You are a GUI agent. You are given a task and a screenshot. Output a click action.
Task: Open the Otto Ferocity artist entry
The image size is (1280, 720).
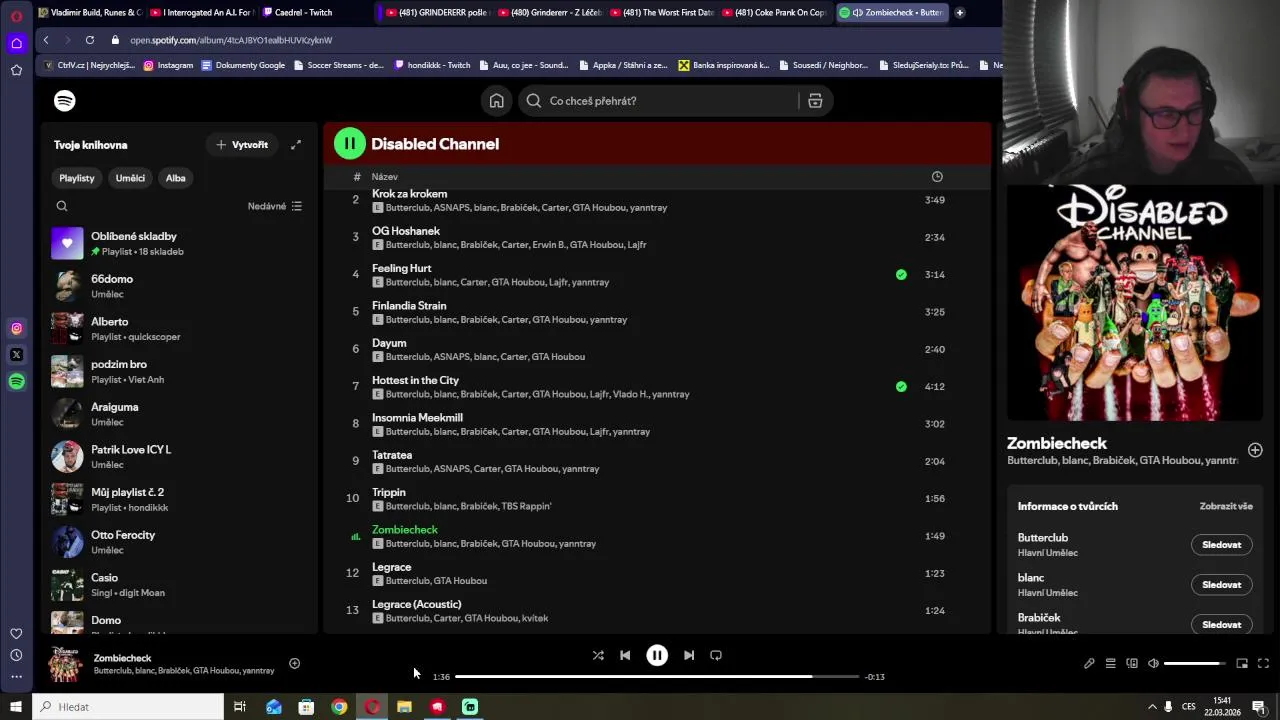180,542
